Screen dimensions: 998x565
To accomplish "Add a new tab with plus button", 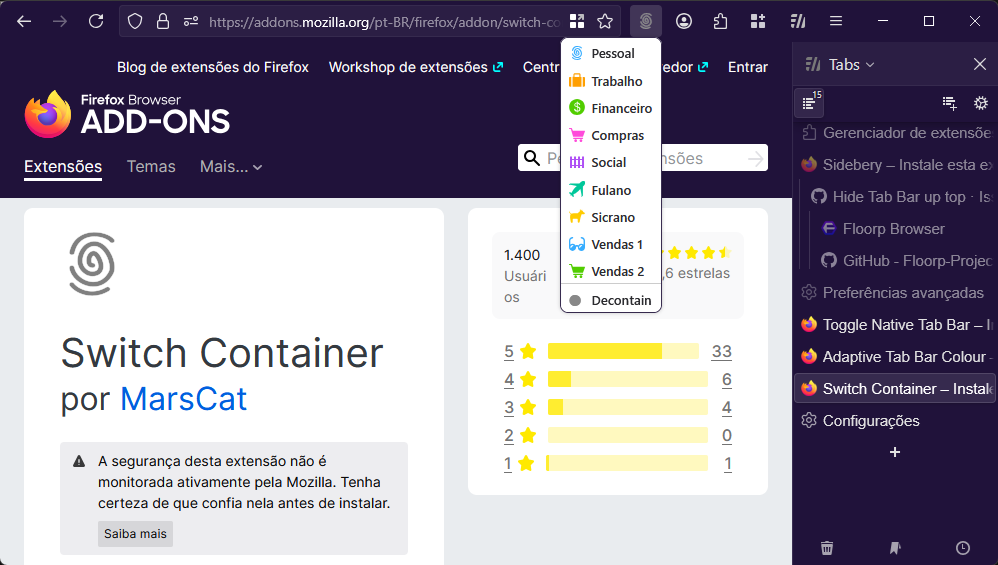I will 895,452.
